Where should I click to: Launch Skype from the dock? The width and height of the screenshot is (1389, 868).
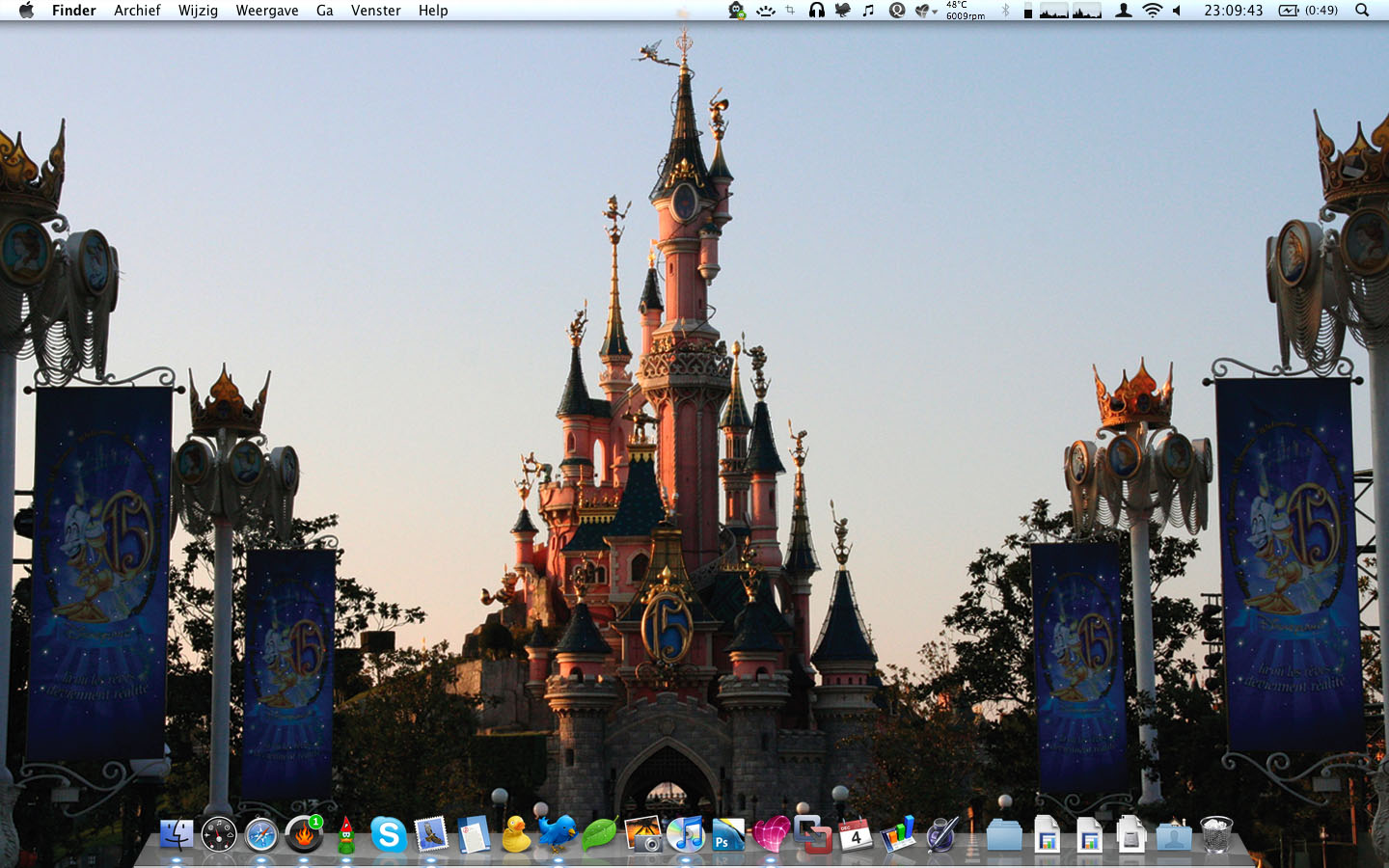pyautogui.click(x=389, y=835)
